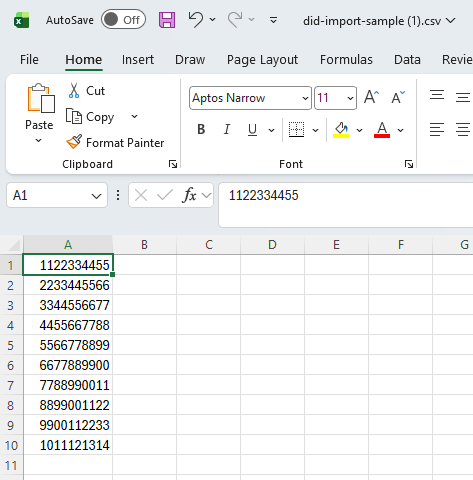The width and height of the screenshot is (473, 480).
Task: Click the Name Box showing A1
Action: (x=57, y=195)
